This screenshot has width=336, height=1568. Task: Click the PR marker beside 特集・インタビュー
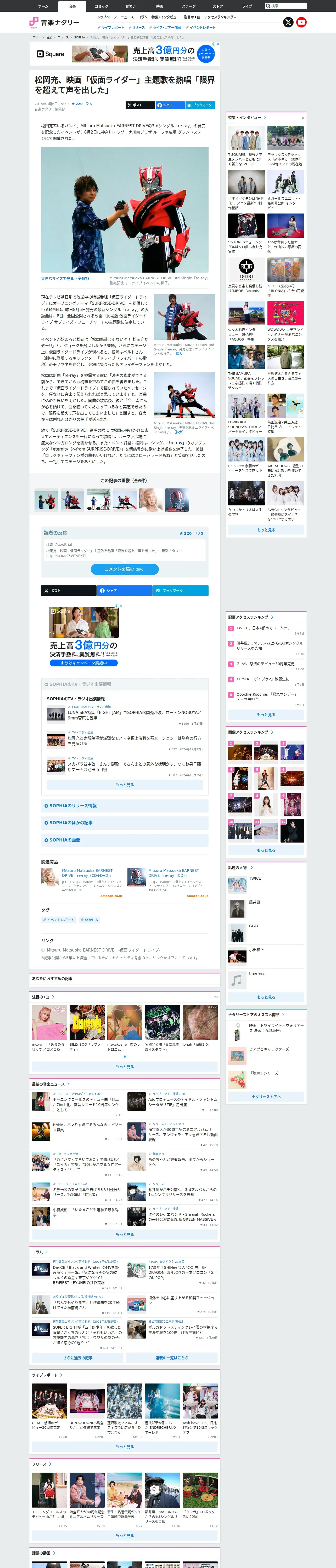tap(302, 118)
